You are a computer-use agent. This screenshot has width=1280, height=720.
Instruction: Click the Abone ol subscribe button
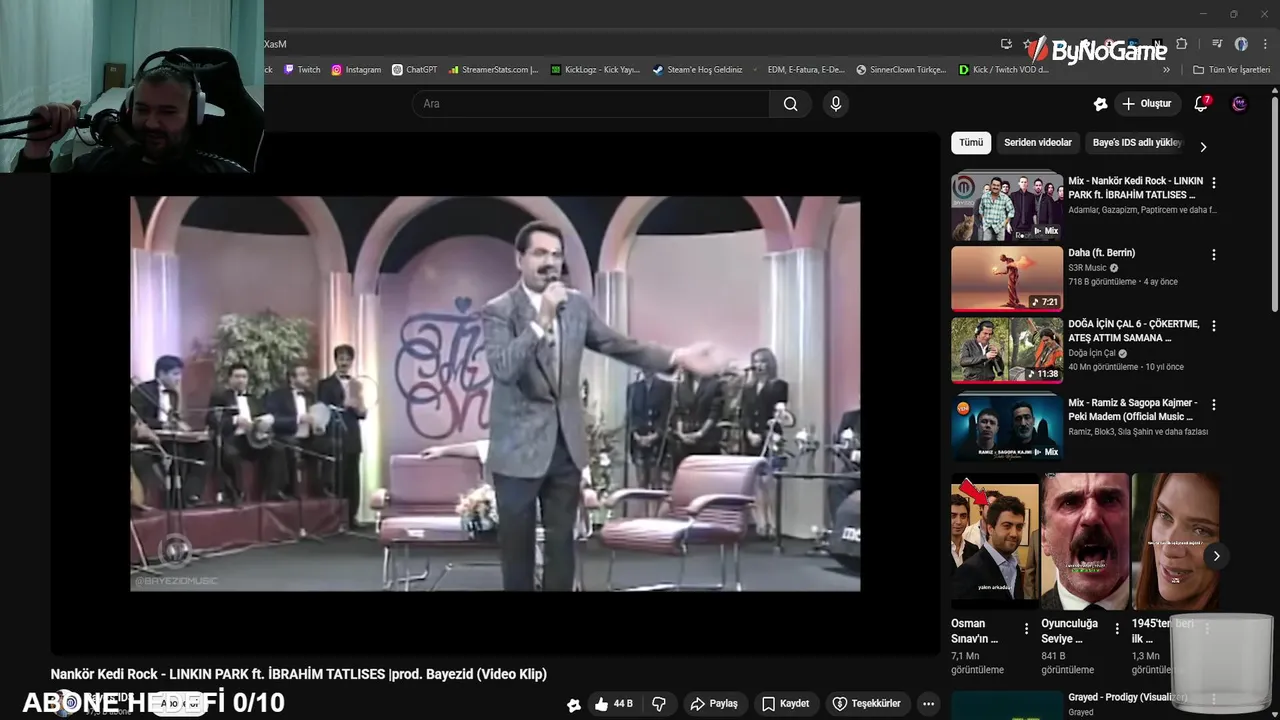180,704
